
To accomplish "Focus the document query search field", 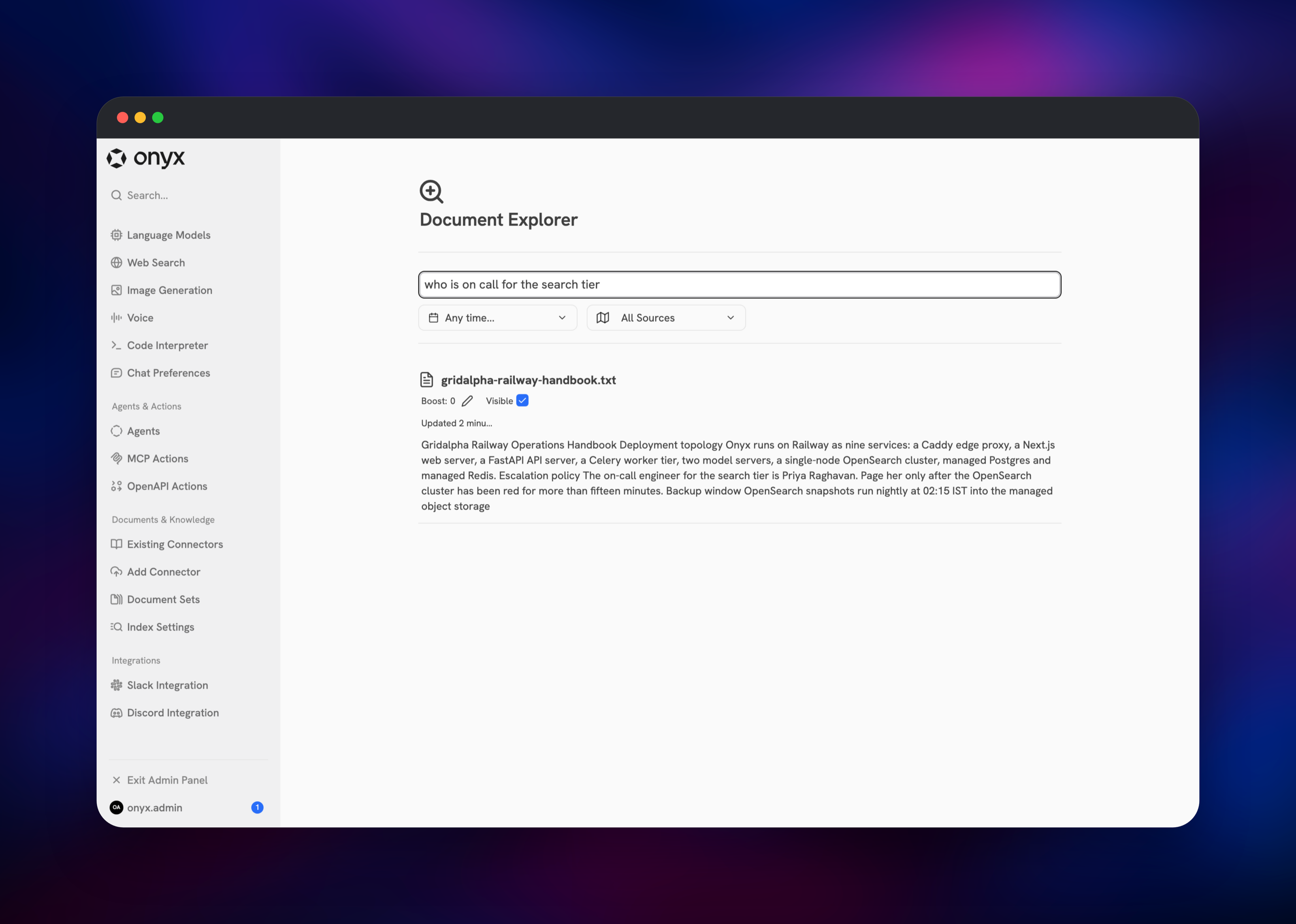I will (x=740, y=285).
